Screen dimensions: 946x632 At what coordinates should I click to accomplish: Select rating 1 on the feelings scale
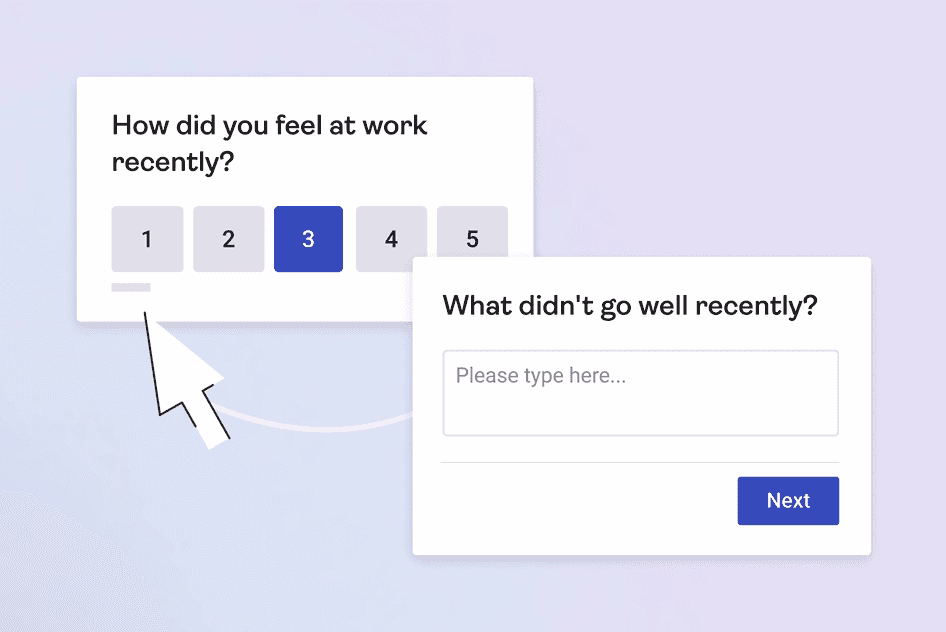click(x=147, y=239)
